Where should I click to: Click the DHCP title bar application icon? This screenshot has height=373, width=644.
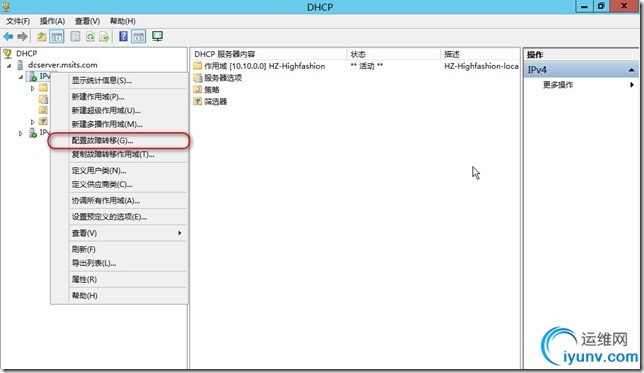(6, 7)
